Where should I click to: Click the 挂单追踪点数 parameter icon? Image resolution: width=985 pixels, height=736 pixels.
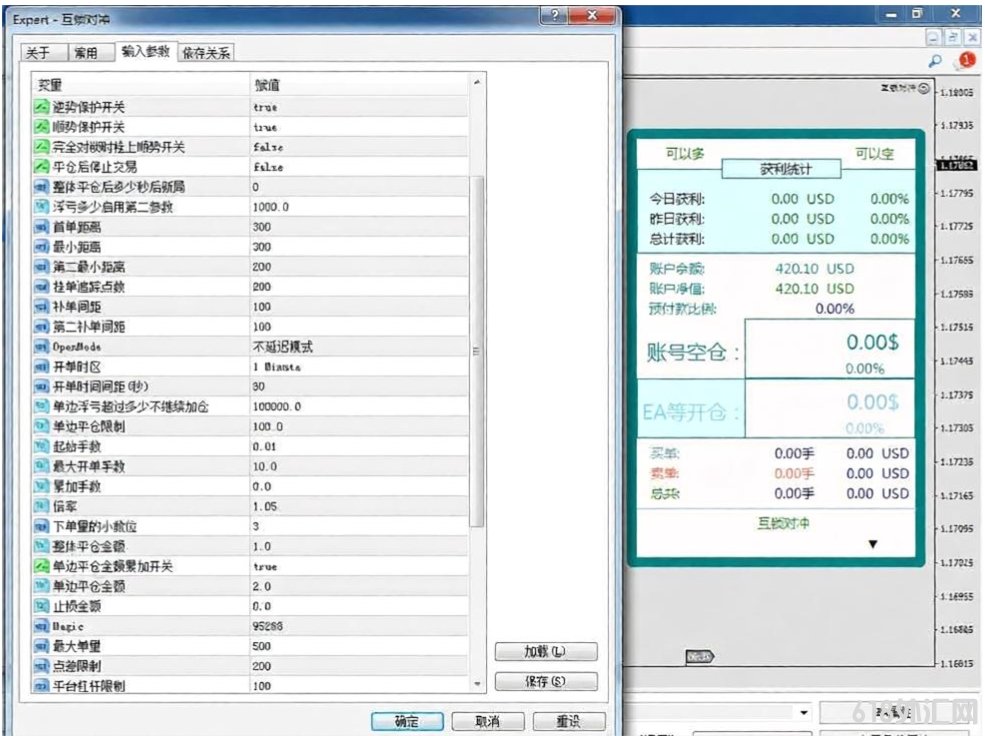point(41,287)
